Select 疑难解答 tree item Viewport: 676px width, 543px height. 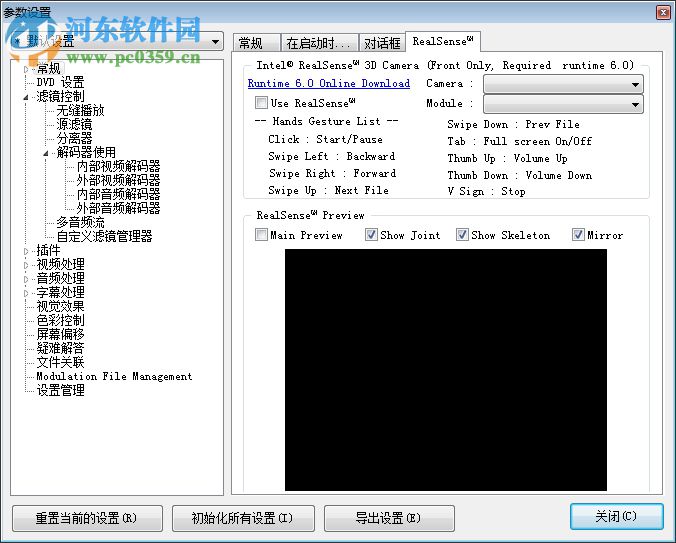pos(60,348)
